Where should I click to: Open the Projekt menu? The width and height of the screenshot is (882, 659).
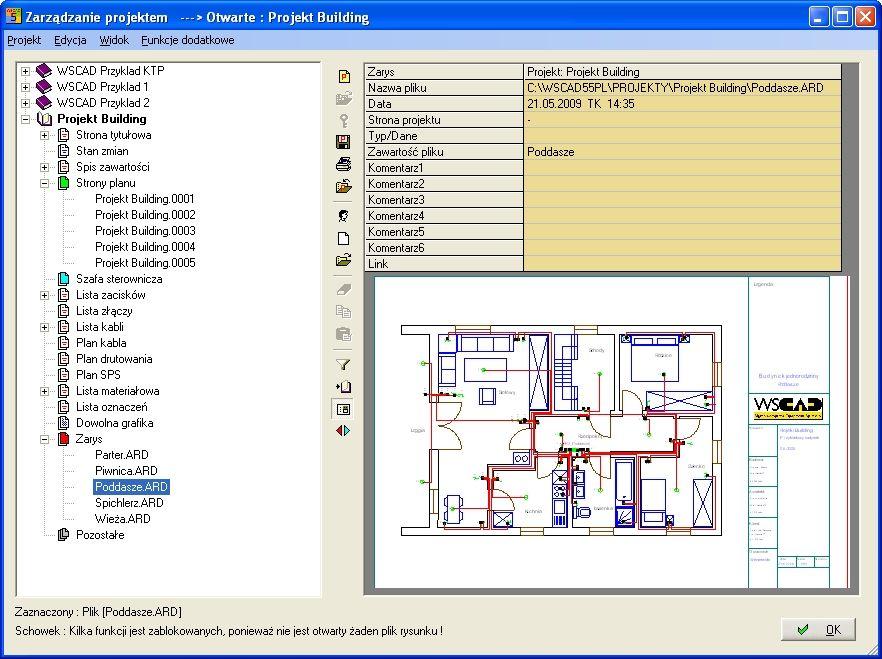click(x=24, y=40)
